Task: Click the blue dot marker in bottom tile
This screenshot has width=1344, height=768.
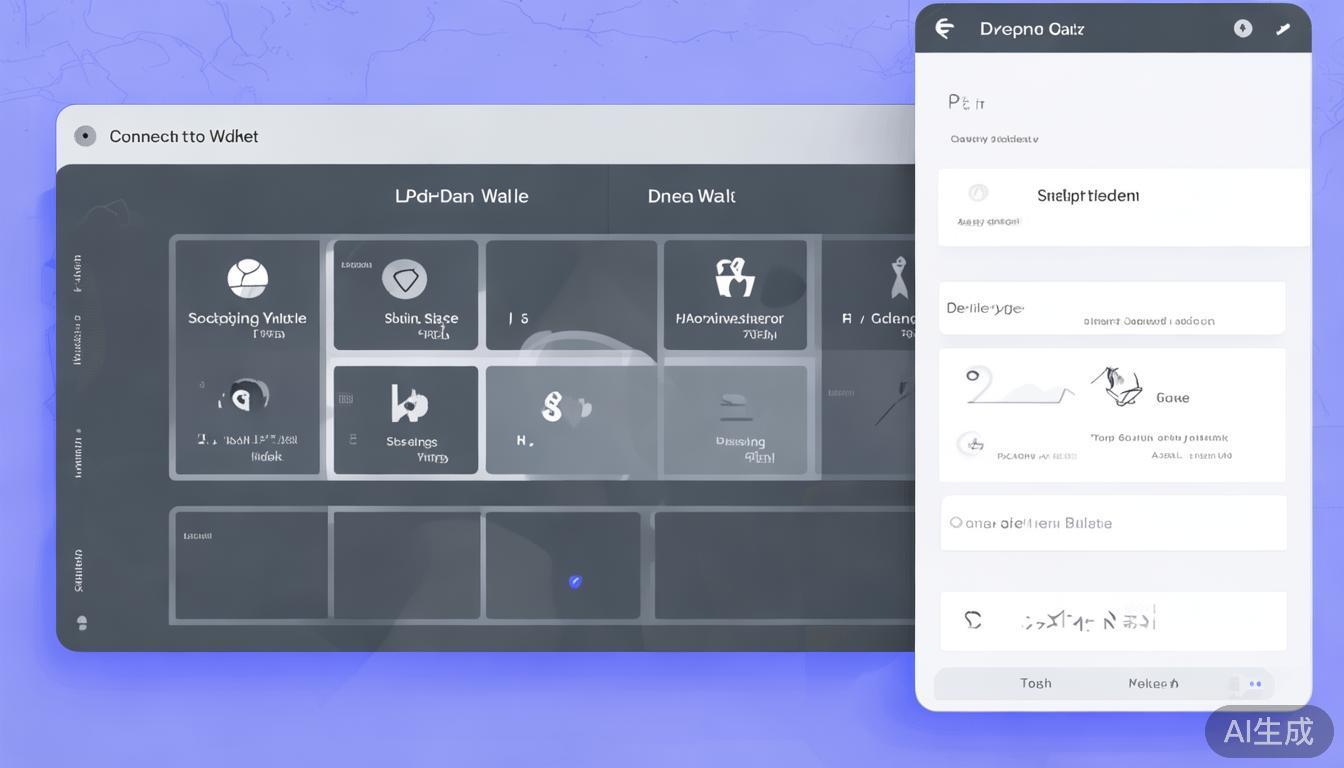Action: click(575, 581)
